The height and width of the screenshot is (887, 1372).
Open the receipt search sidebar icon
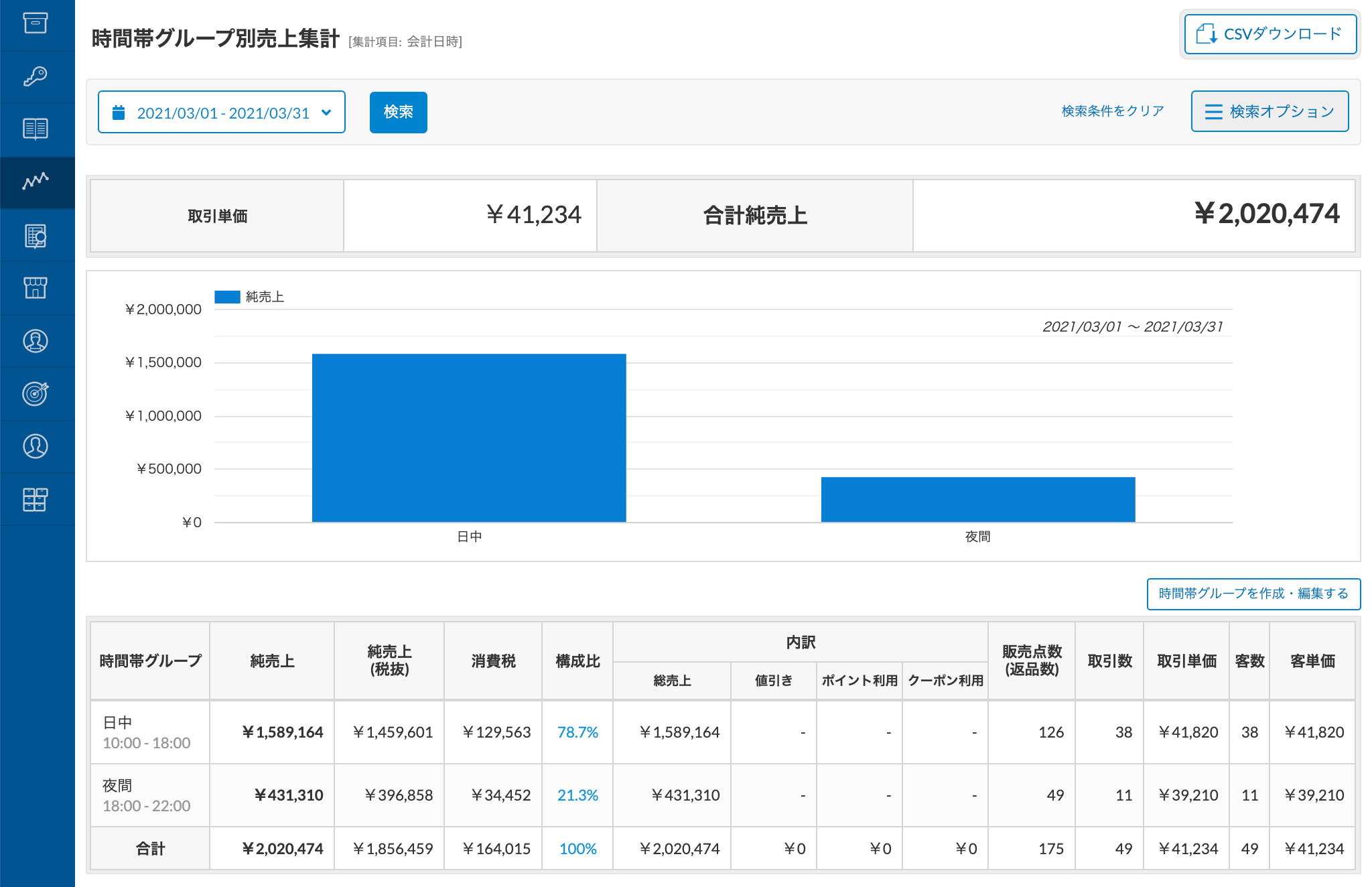click(36, 236)
